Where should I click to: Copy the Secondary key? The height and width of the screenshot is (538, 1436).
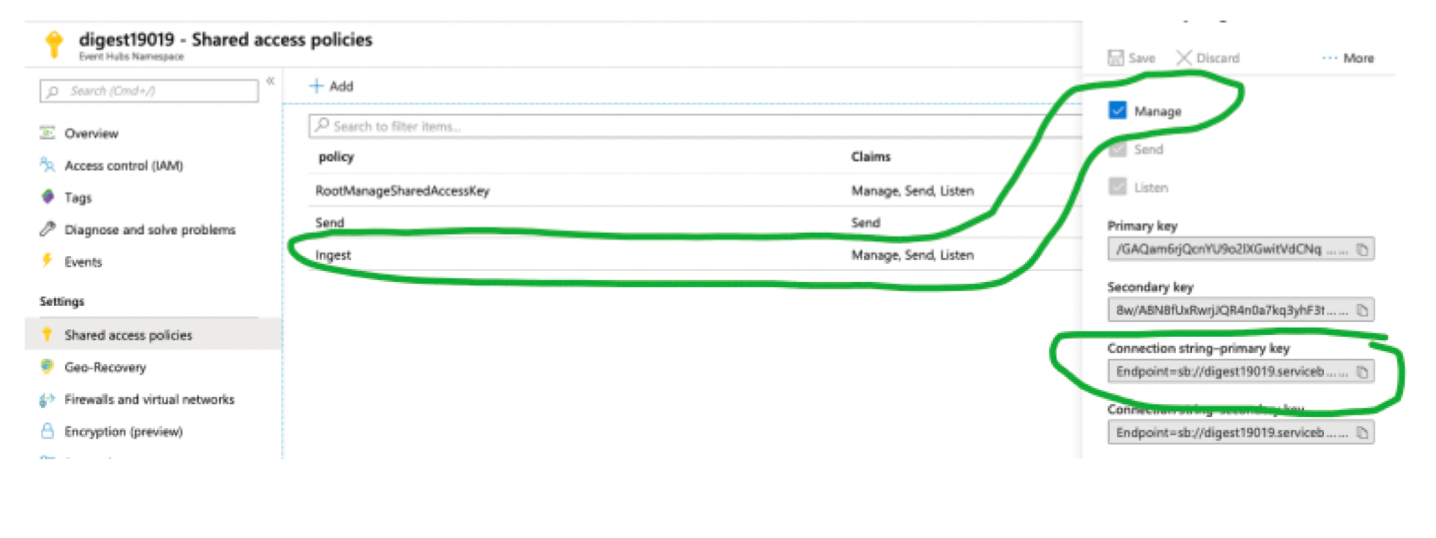click(1362, 310)
